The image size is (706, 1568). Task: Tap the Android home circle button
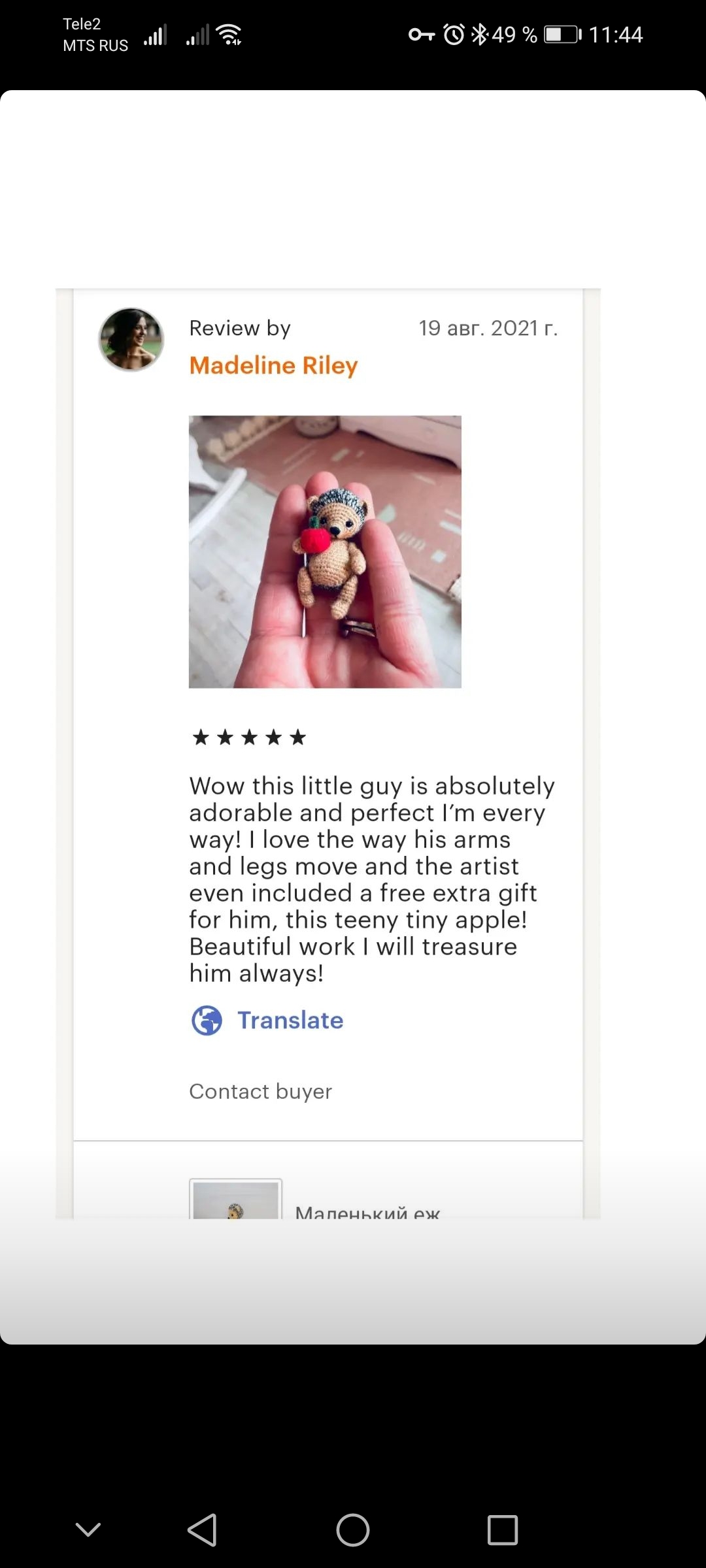tap(353, 1529)
